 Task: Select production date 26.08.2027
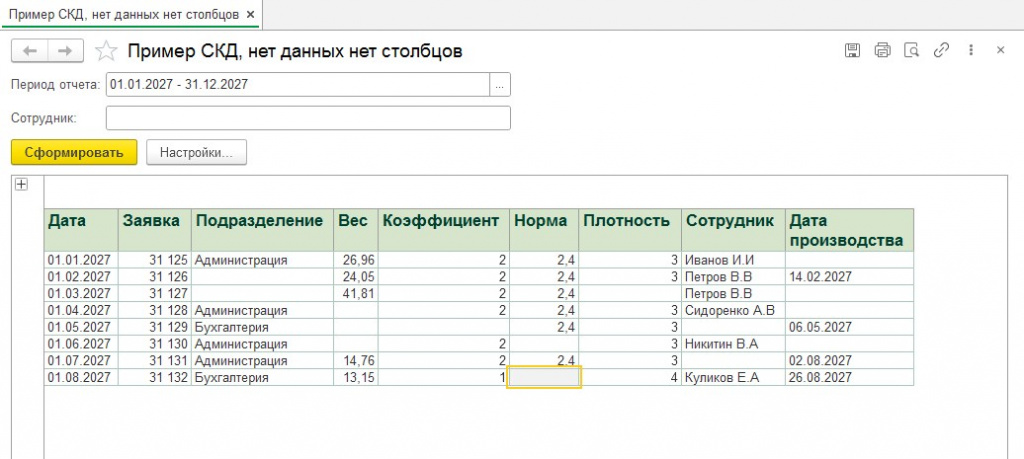click(x=849, y=377)
